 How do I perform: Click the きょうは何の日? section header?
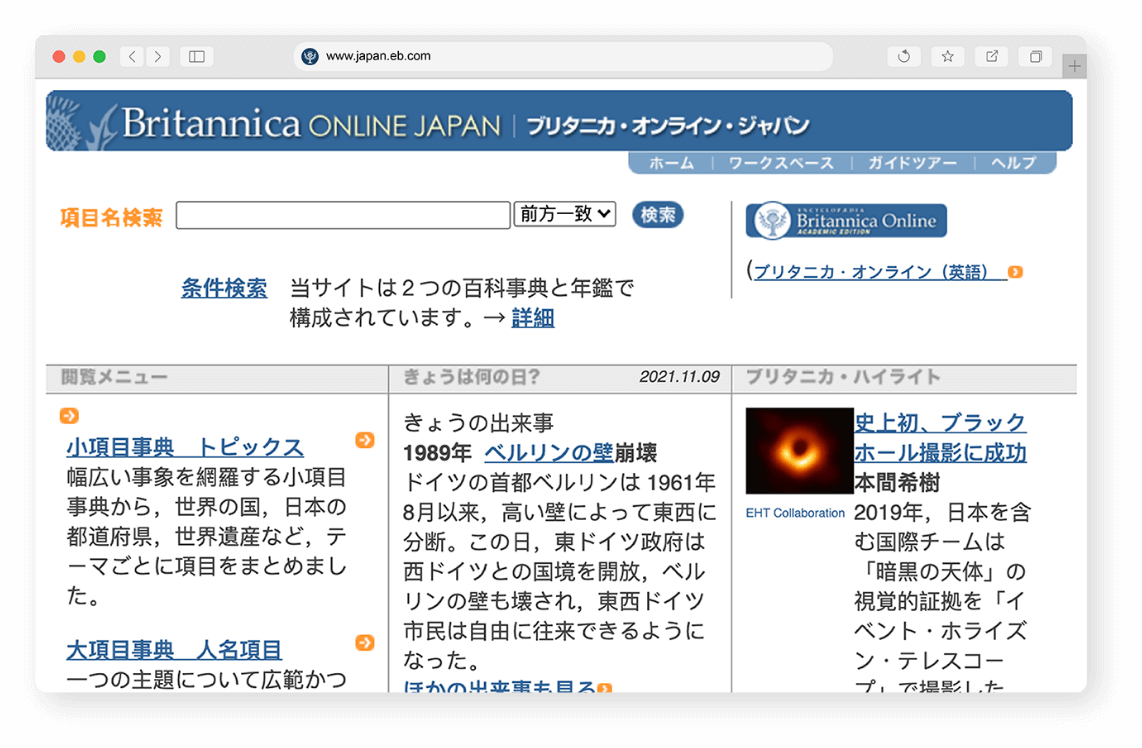471,377
